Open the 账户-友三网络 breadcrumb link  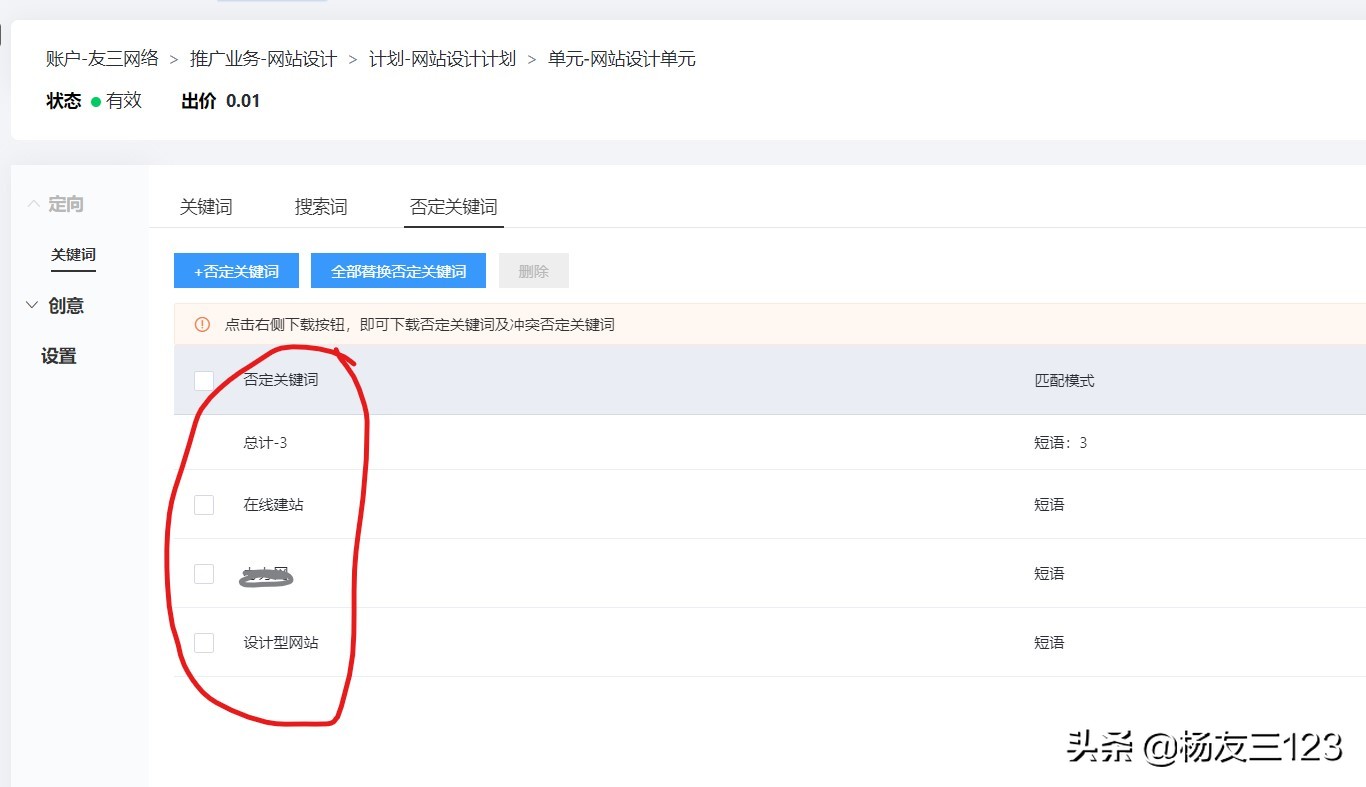[x=102, y=58]
